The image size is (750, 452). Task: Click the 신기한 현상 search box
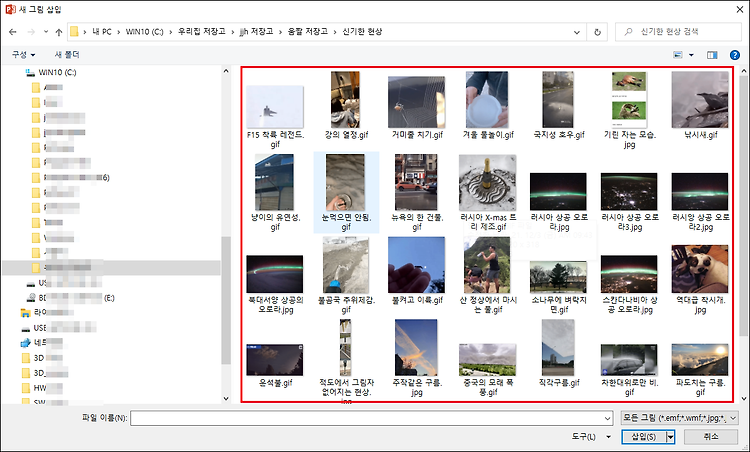678,32
